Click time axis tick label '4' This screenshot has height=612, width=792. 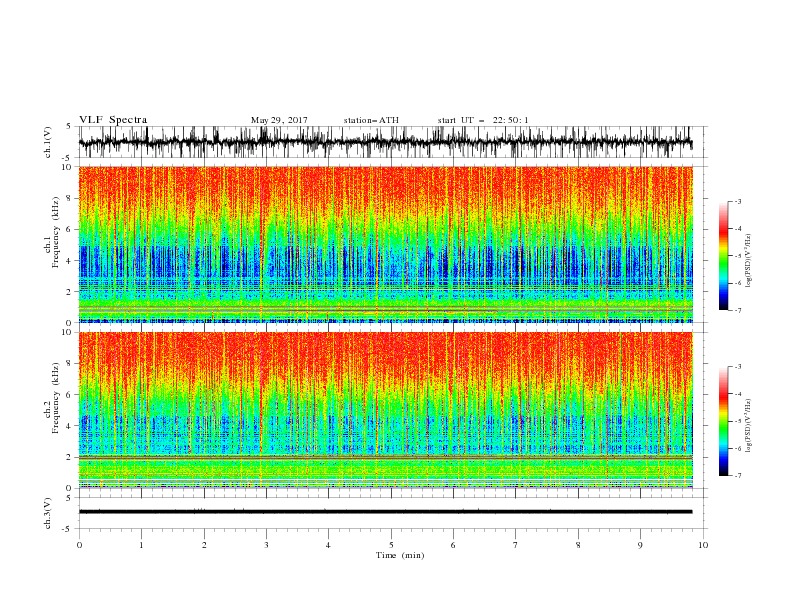click(328, 545)
